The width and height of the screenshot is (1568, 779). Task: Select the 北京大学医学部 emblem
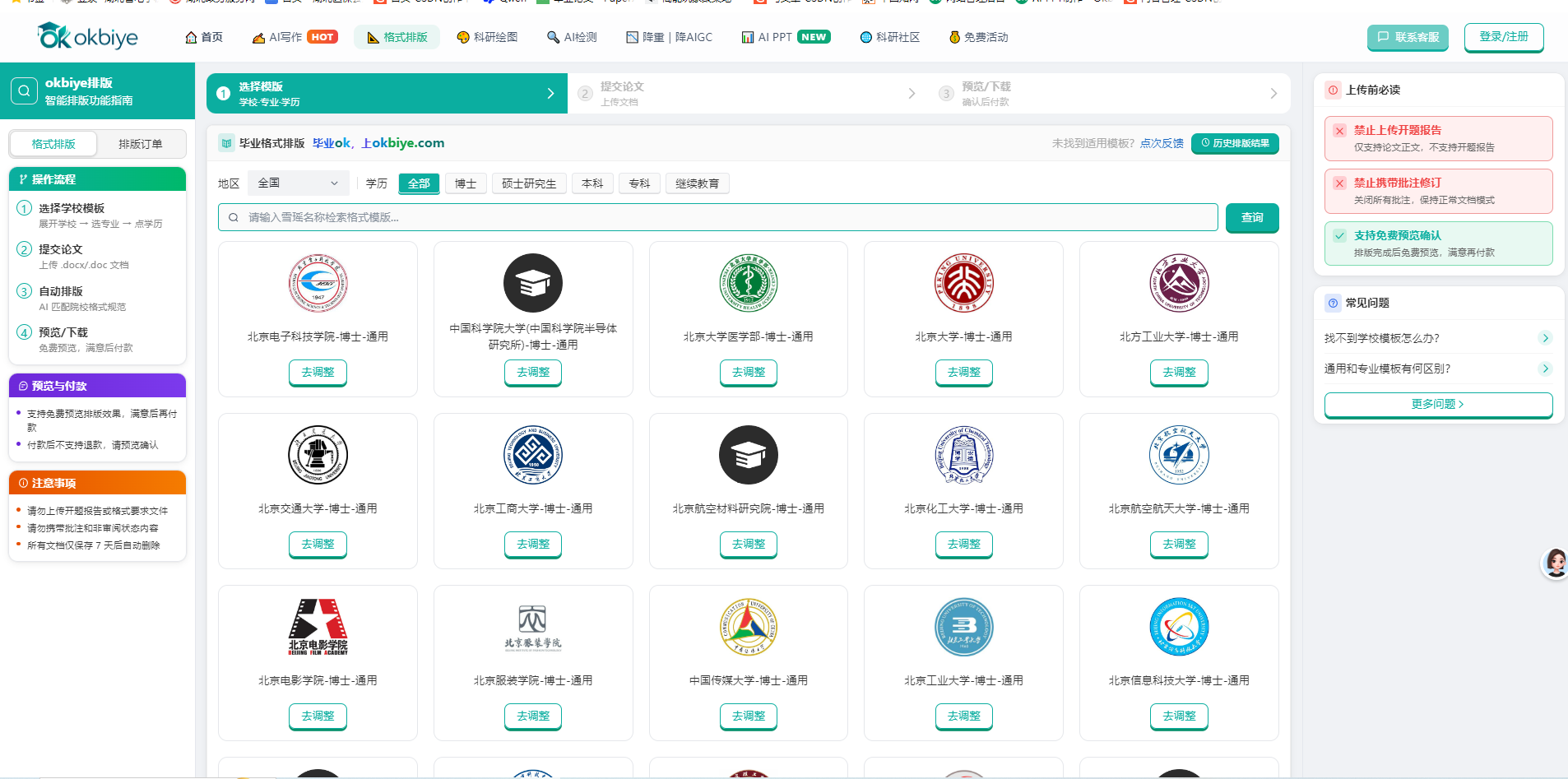tap(749, 283)
